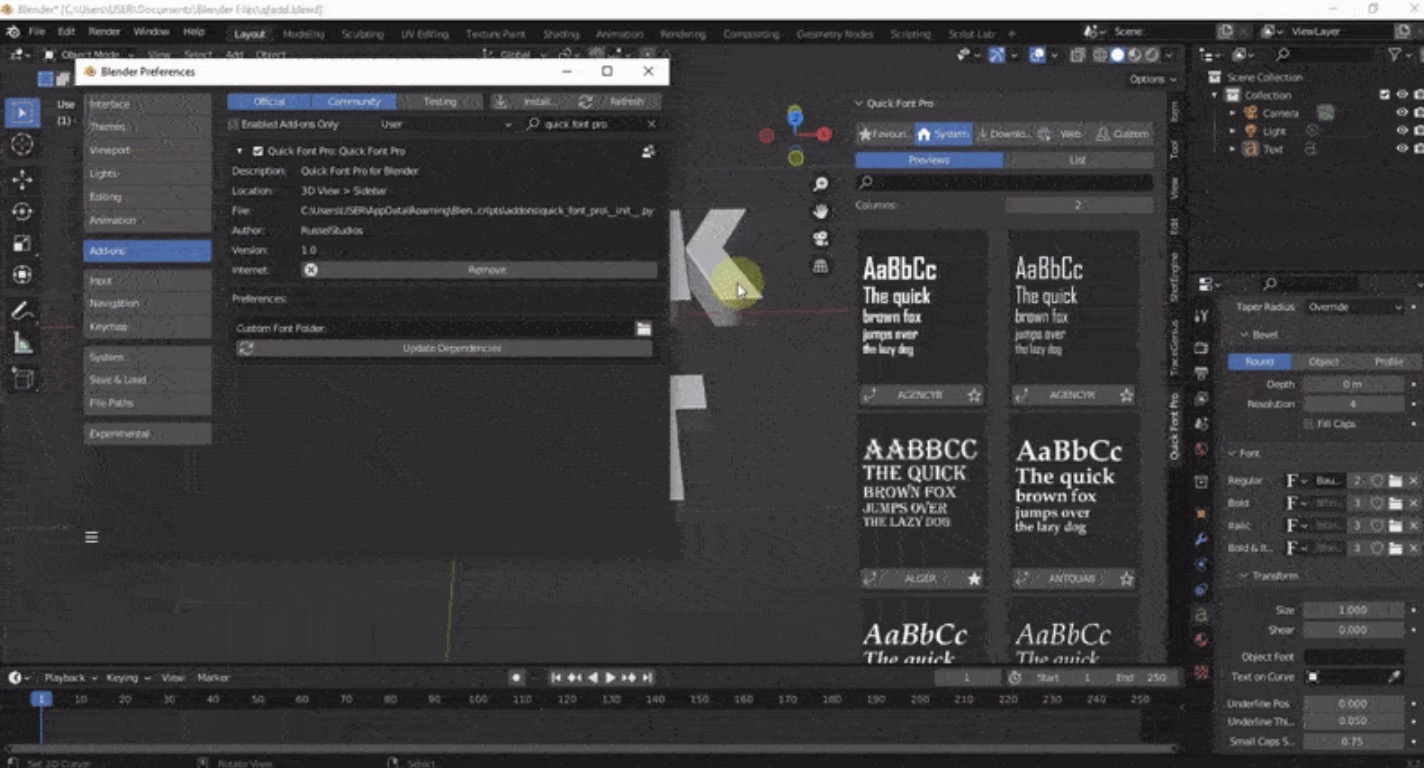Select the ALGER font preview thumbnail
This screenshot has height=768, width=1424.
(921, 490)
